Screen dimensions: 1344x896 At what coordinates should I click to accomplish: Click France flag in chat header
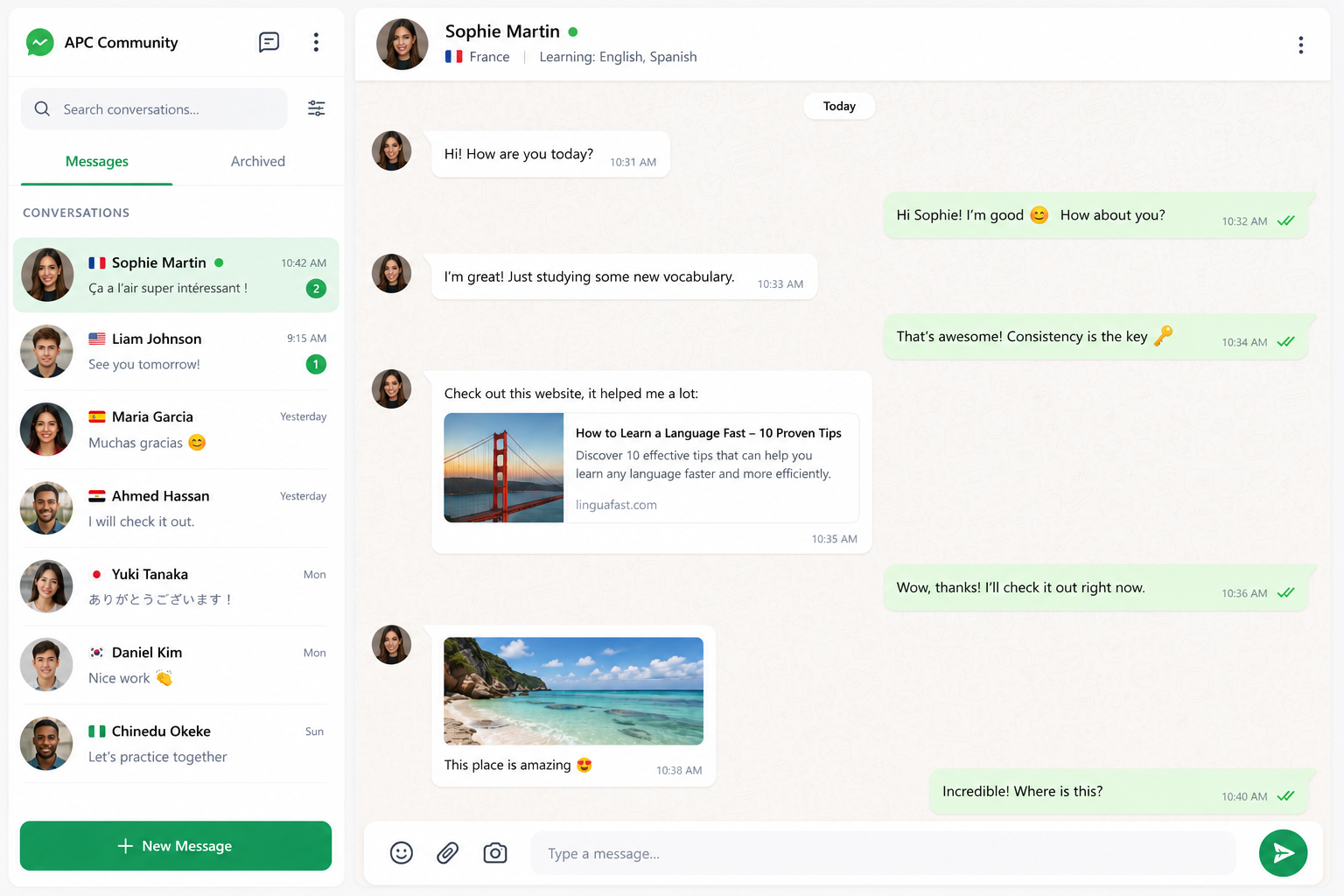pyautogui.click(x=453, y=56)
